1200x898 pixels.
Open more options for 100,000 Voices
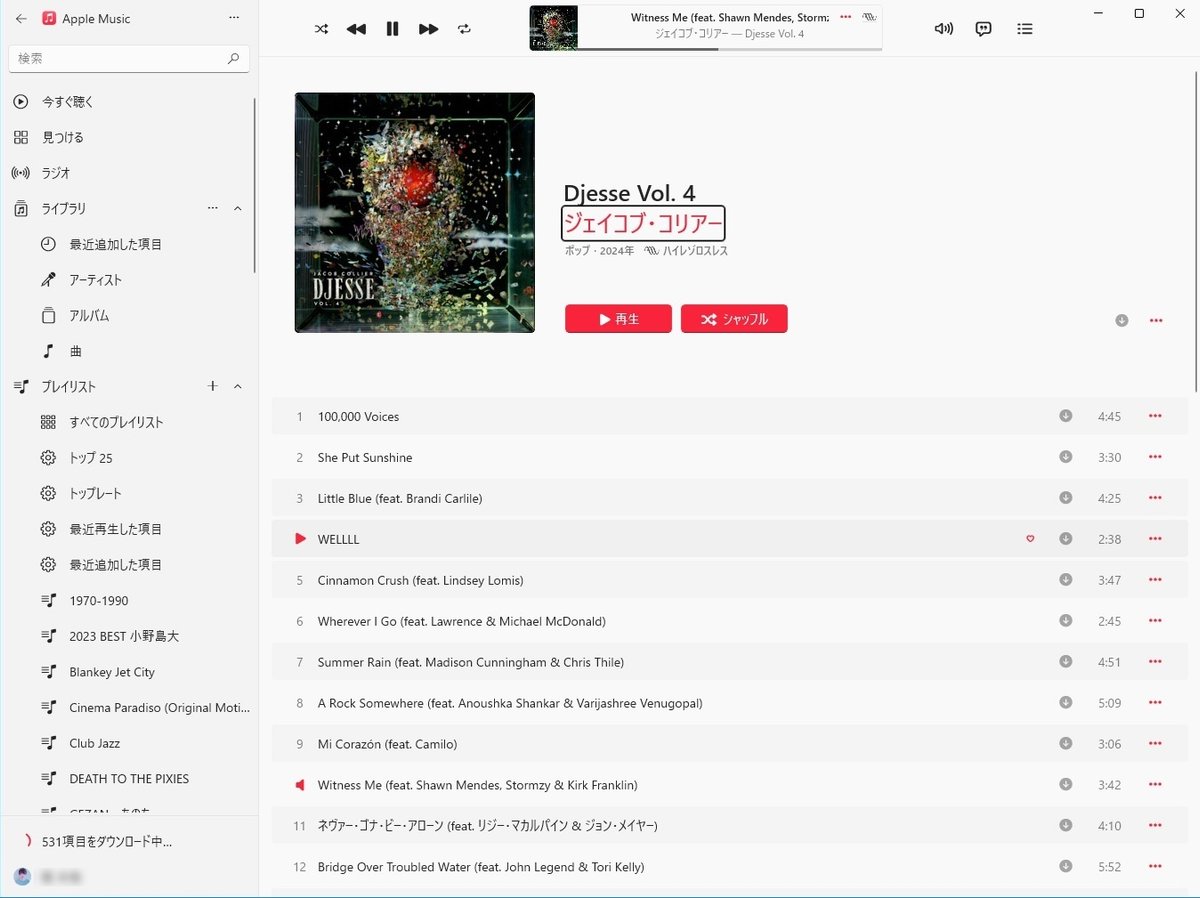pos(1155,416)
